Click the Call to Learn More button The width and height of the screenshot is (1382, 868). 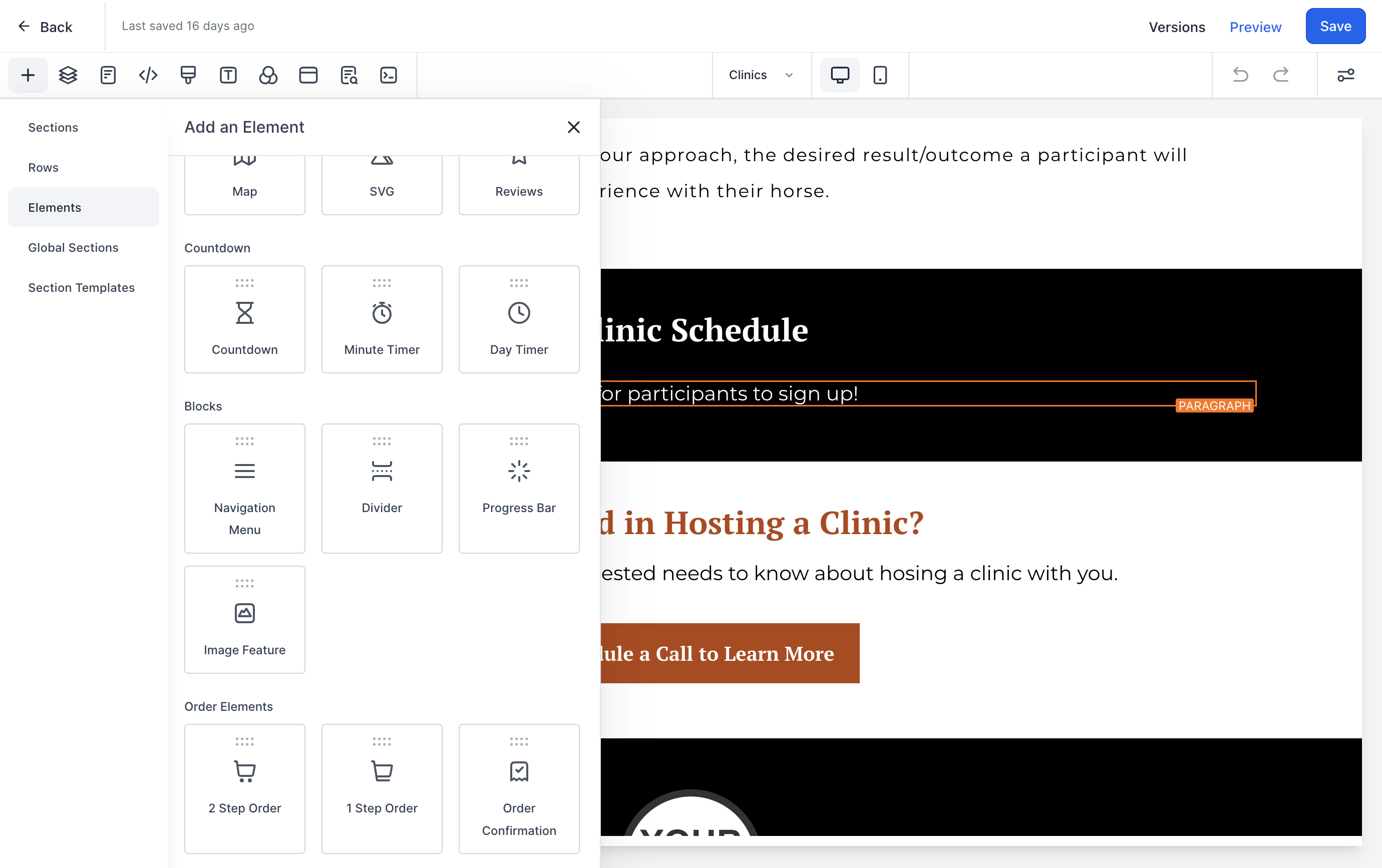(730, 653)
